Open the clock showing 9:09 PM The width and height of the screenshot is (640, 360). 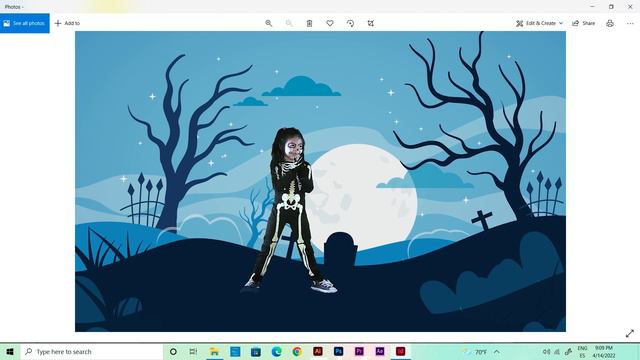(604, 351)
